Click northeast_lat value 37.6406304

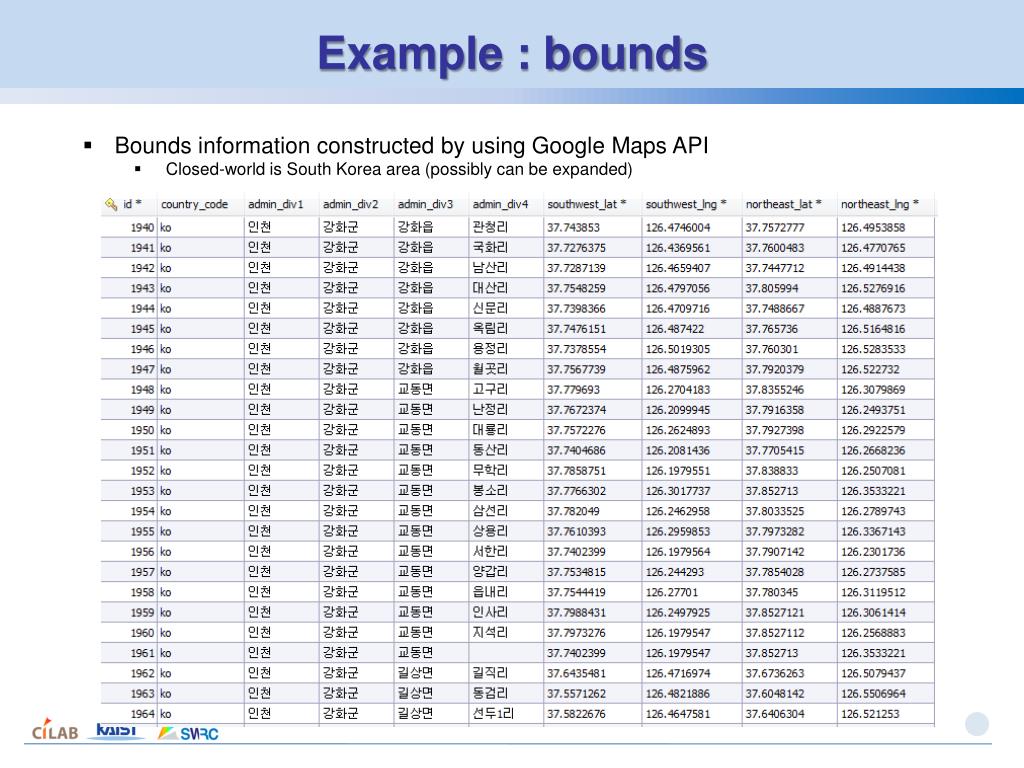point(775,714)
